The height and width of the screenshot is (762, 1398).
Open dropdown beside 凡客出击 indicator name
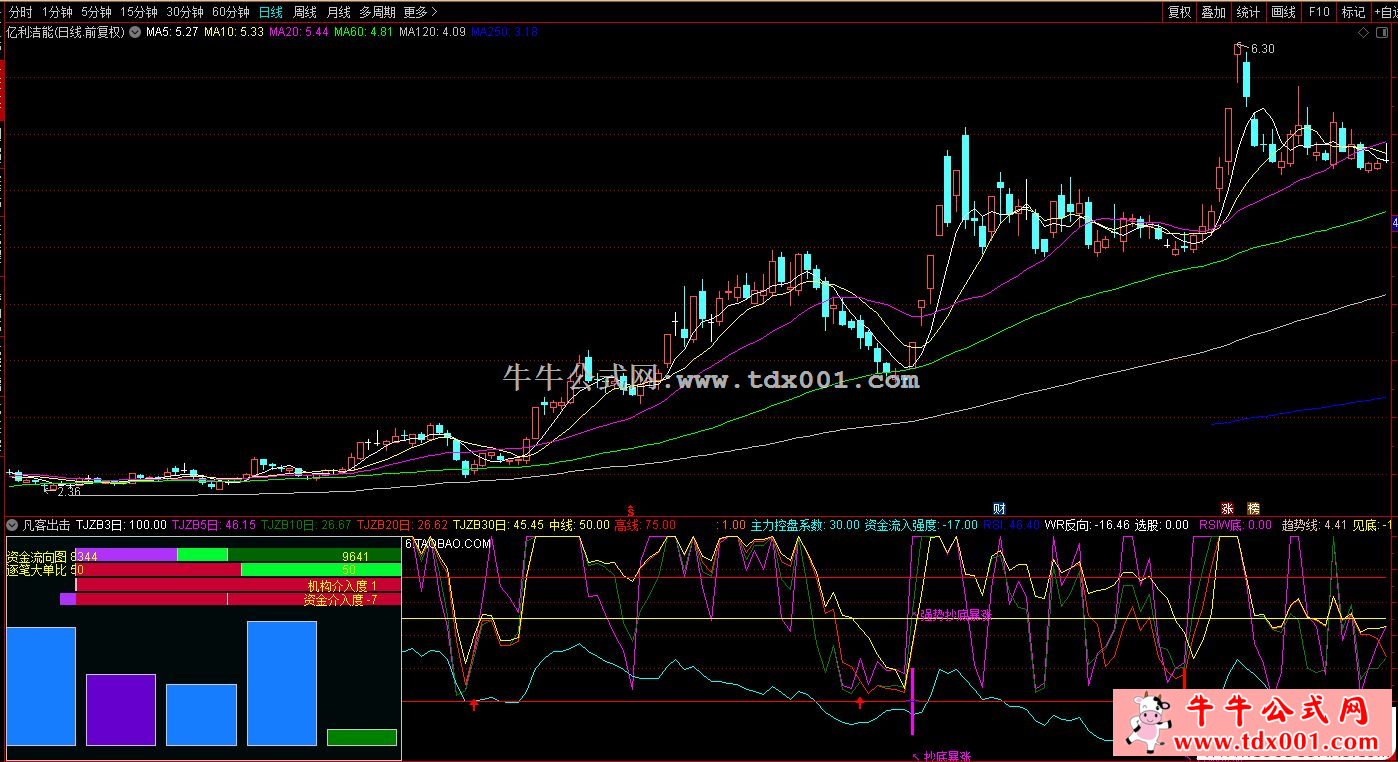(12, 524)
